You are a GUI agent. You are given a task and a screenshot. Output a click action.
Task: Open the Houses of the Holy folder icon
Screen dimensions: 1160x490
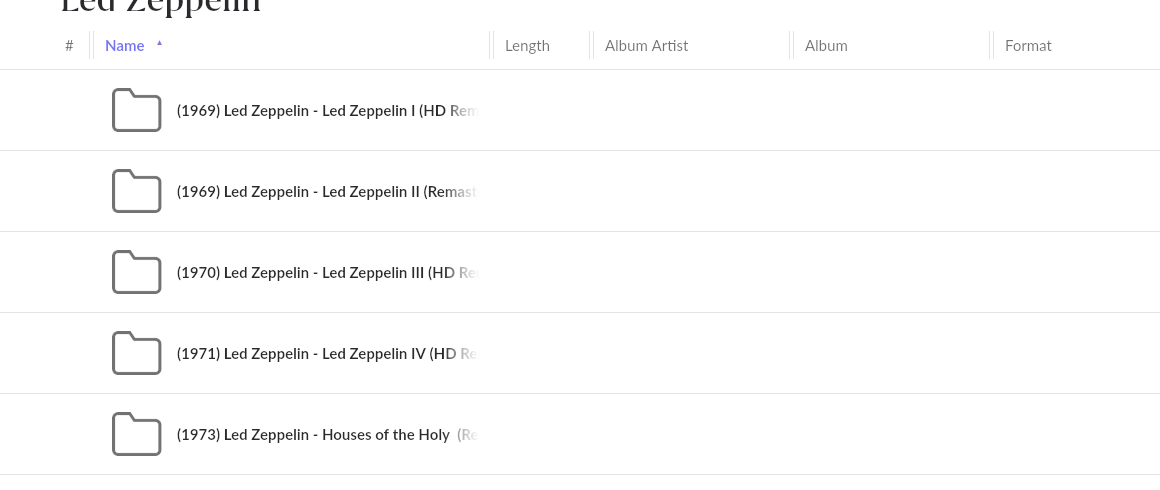pos(136,434)
